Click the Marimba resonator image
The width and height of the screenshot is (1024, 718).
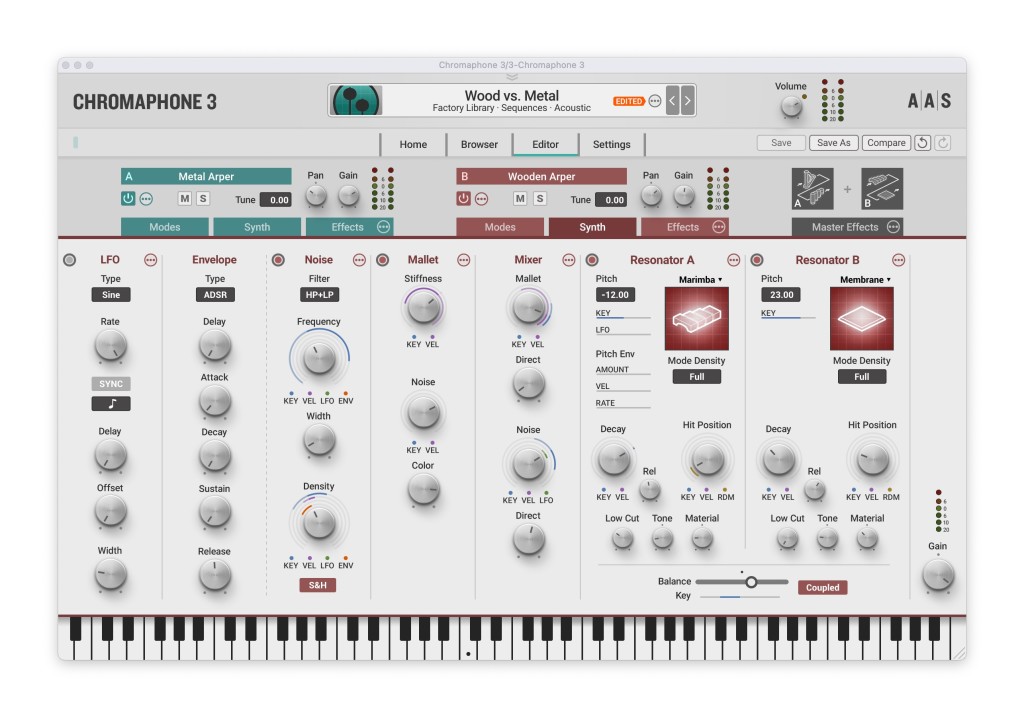coord(696,318)
